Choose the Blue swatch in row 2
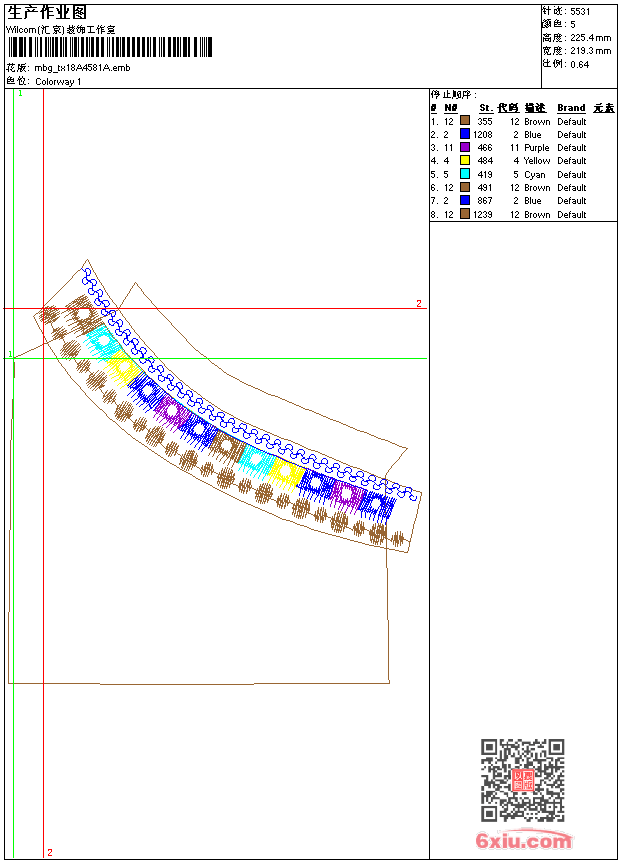The height and width of the screenshot is (860, 620). click(465, 134)
